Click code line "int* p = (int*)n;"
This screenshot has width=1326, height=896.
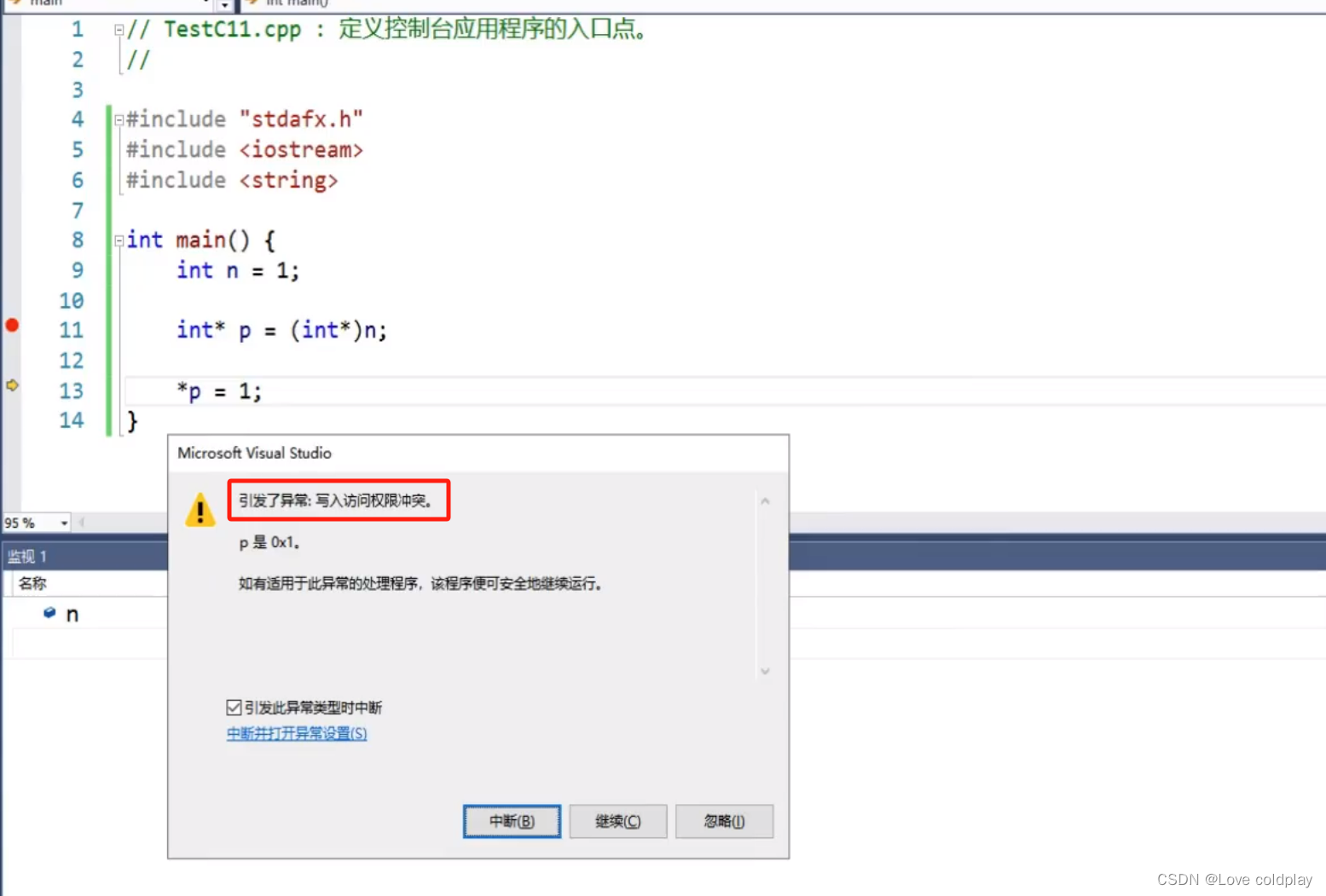(281, 330)
